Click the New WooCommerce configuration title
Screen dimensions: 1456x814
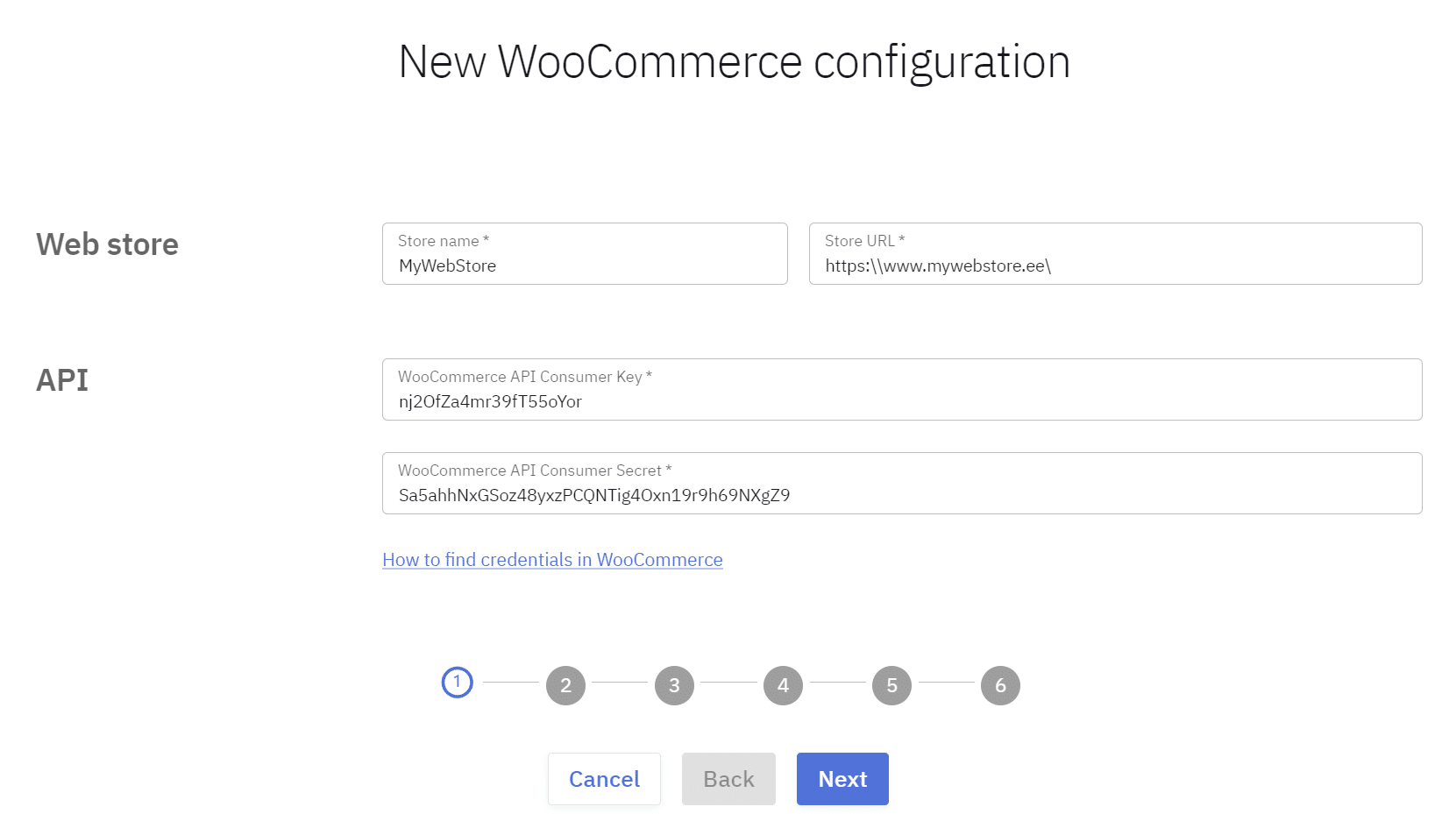734,62
